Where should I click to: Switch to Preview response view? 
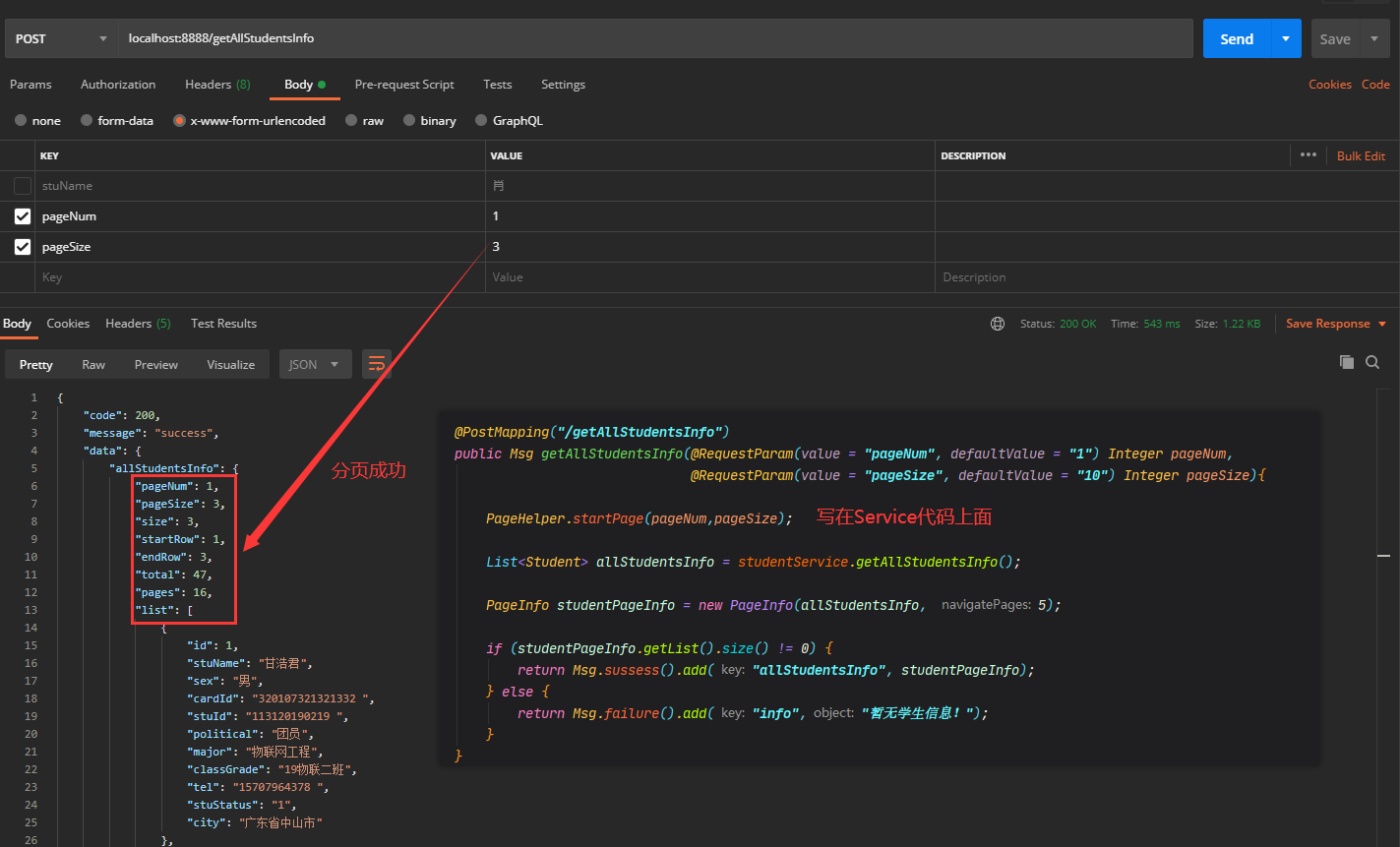(156, 364)
